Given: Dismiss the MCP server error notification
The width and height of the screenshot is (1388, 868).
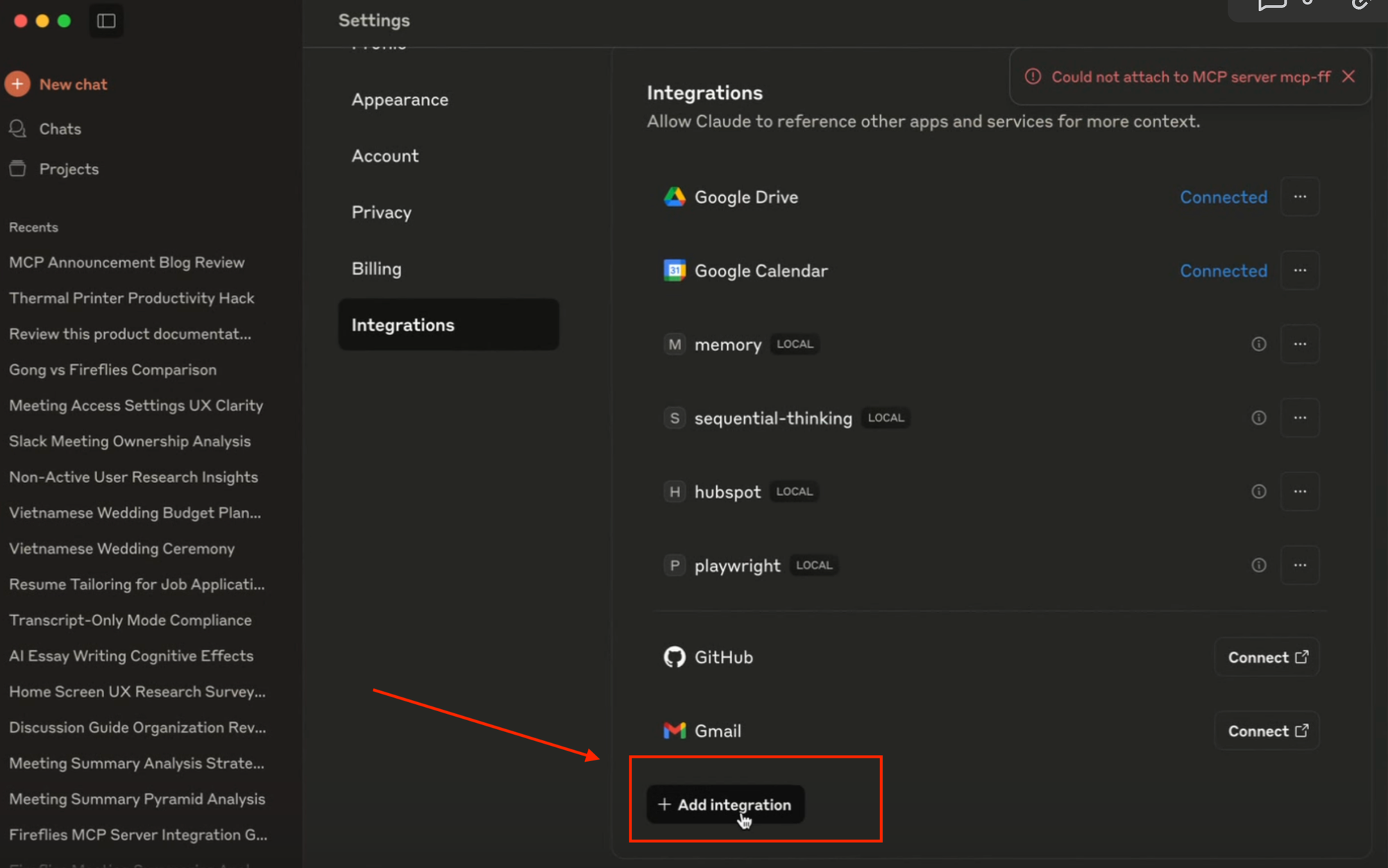Looking at the screenshot, I should [x=1348, y=76].
